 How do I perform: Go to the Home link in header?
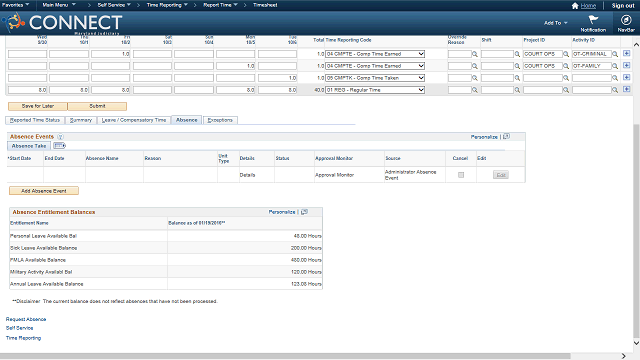coord(588,6)
